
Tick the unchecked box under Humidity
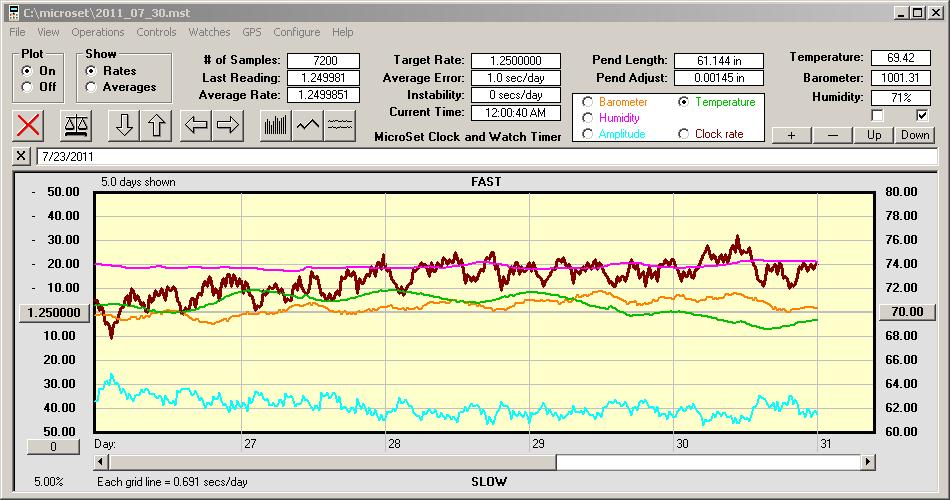[877, 115]
